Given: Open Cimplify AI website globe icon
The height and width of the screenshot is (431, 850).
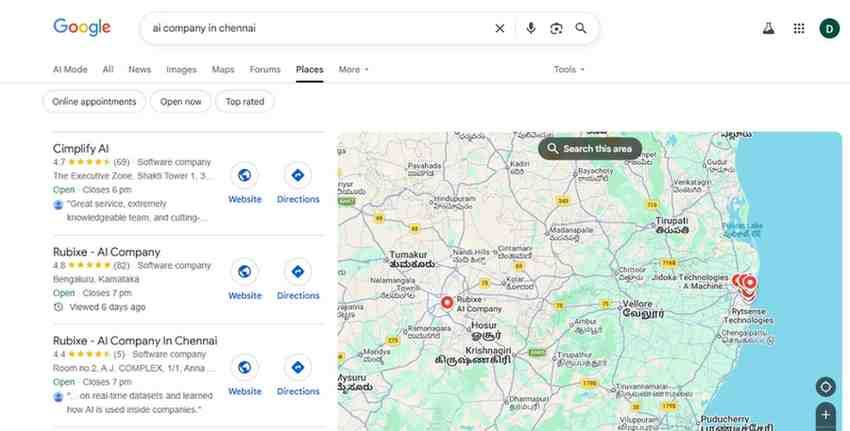Looking at the screenshot, I should [244, 175].
